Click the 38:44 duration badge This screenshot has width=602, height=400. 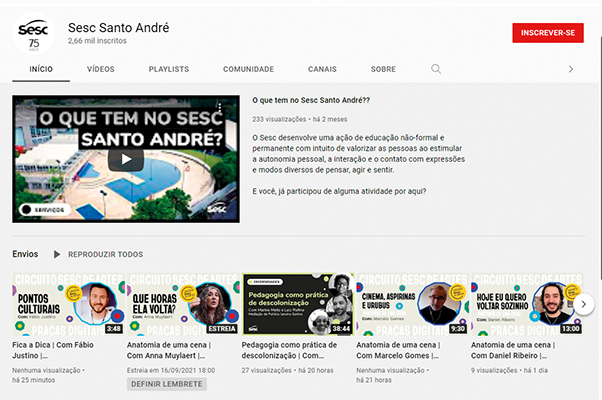[341, 329]
